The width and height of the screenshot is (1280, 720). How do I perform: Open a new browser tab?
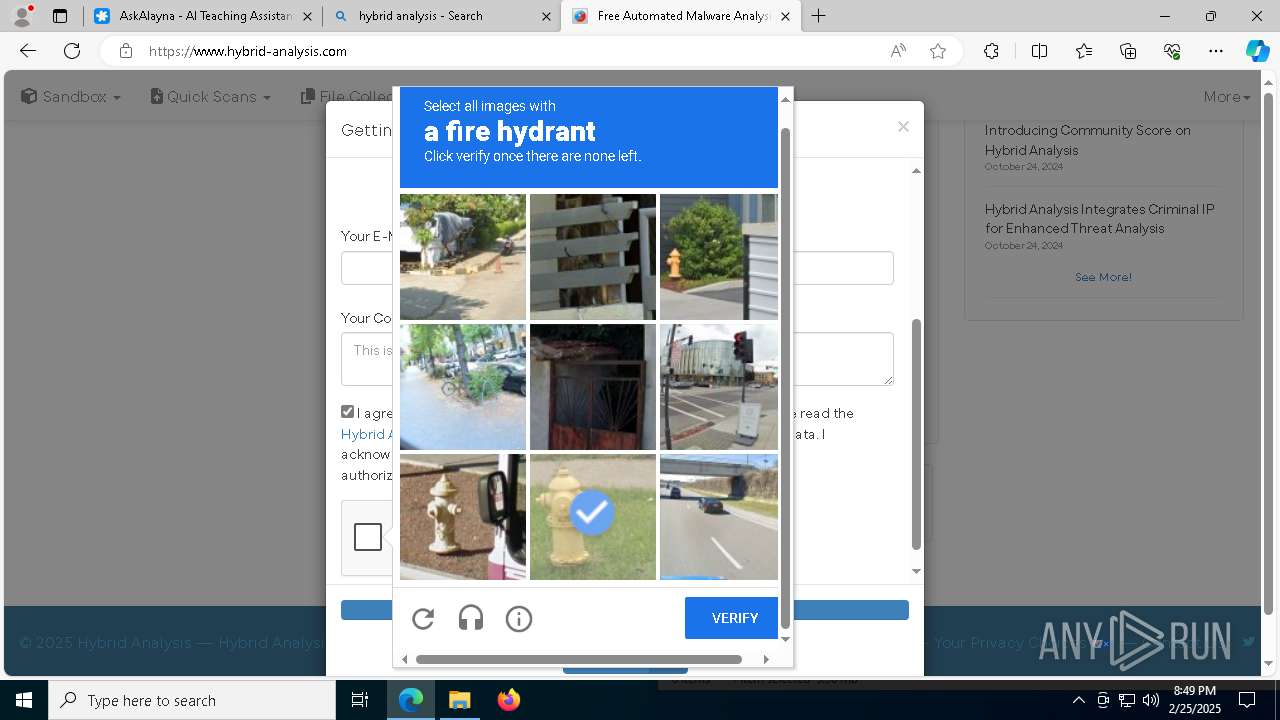pyautogui.click(x=819, y=16)
